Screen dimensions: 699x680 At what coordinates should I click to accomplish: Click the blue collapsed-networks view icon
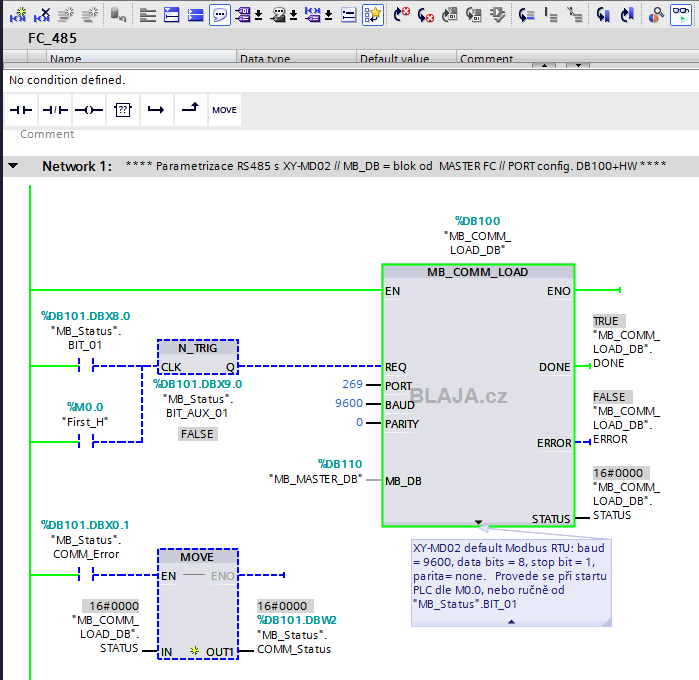pyautogui.click(x=195, y=15)
